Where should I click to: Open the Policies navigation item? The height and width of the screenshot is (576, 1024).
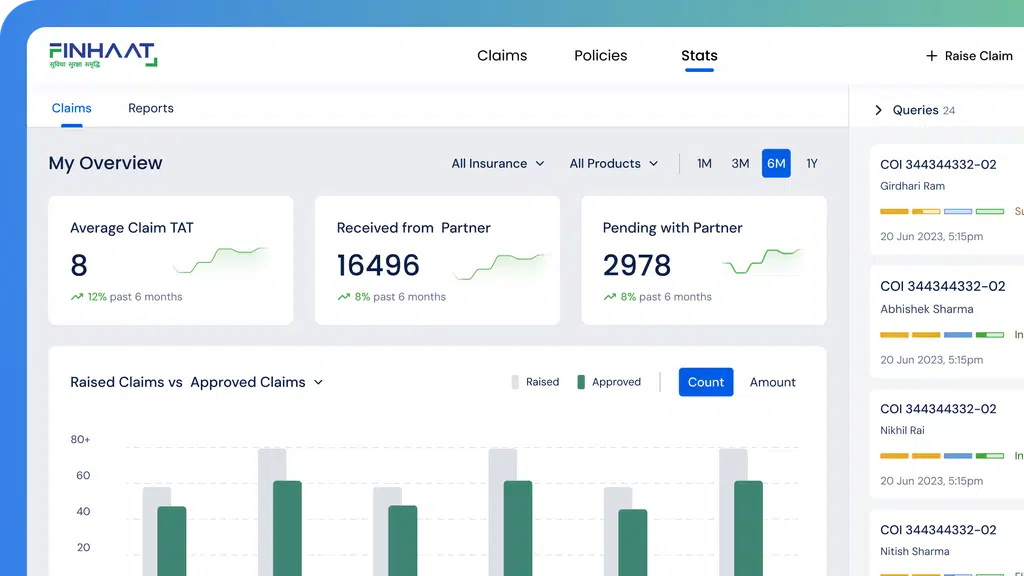point(600,56)
